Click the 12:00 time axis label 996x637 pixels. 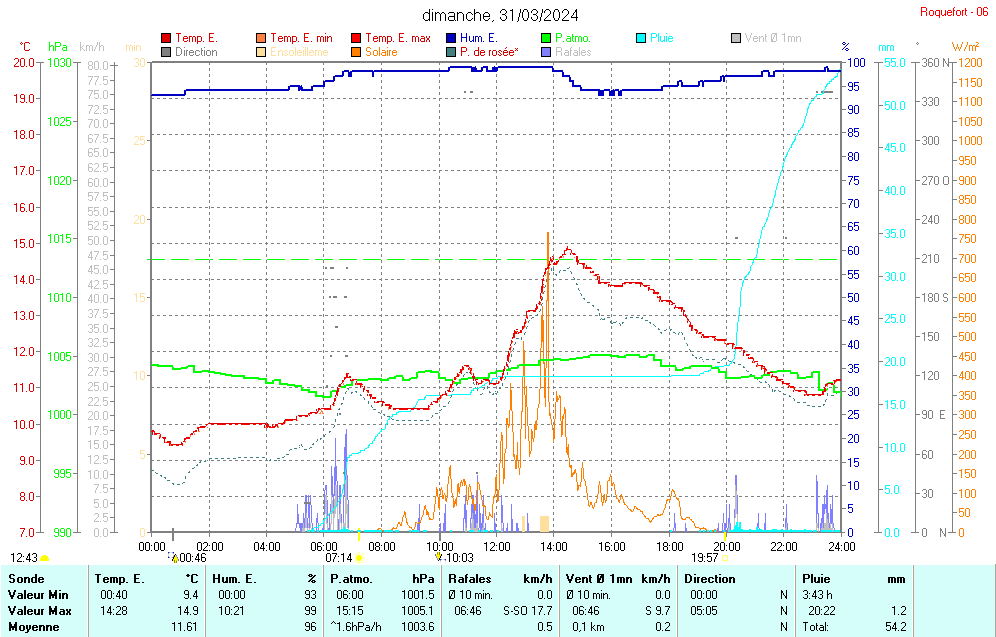tap(497, 546)
